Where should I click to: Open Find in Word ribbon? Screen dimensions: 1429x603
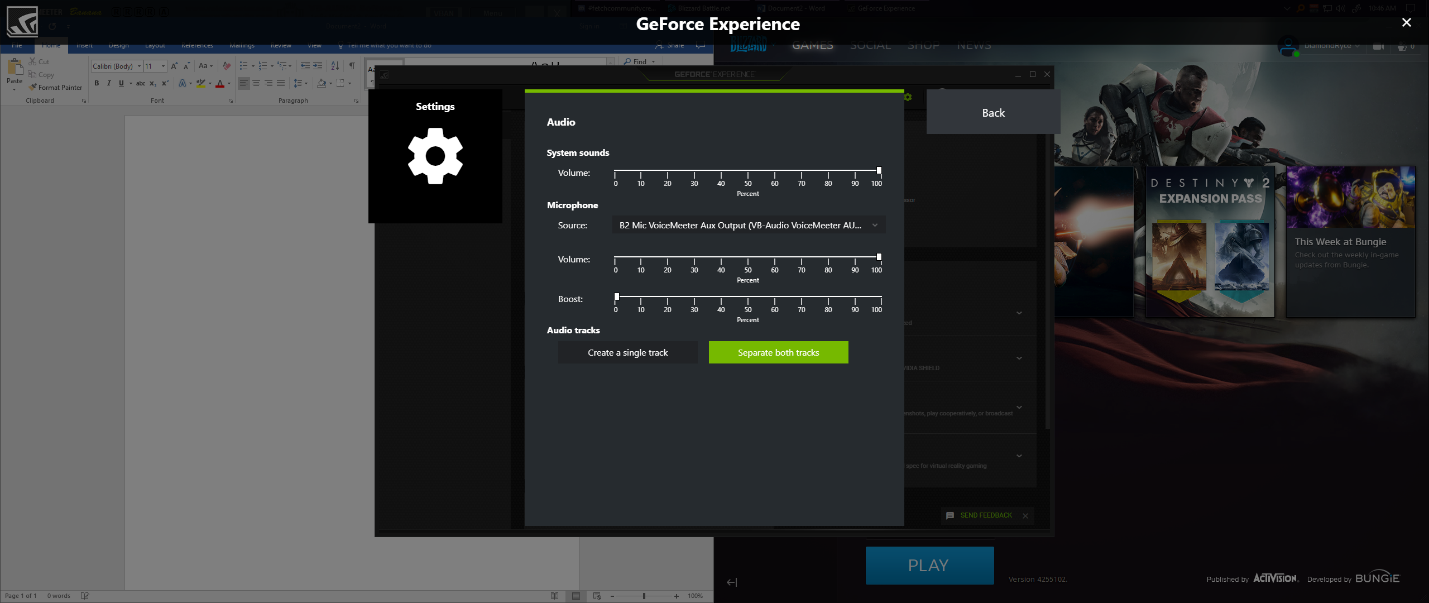click(x=638, y=61)
